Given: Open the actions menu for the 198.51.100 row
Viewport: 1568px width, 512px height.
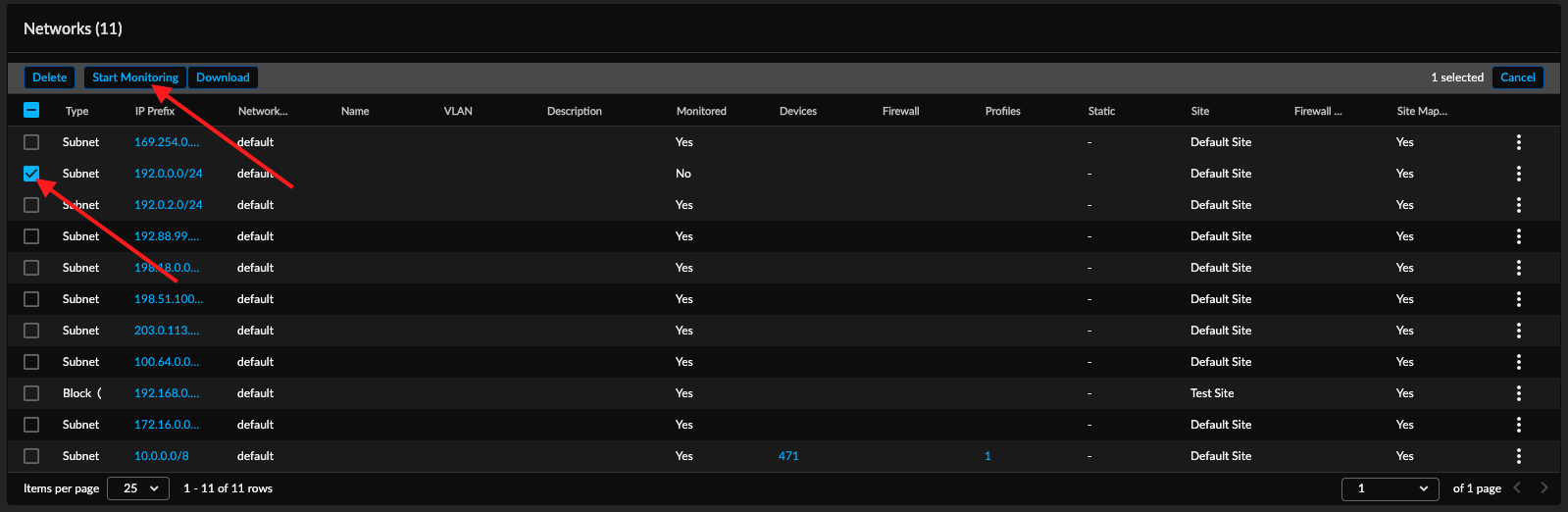Looking at the screenshot, I should 1518,299.
